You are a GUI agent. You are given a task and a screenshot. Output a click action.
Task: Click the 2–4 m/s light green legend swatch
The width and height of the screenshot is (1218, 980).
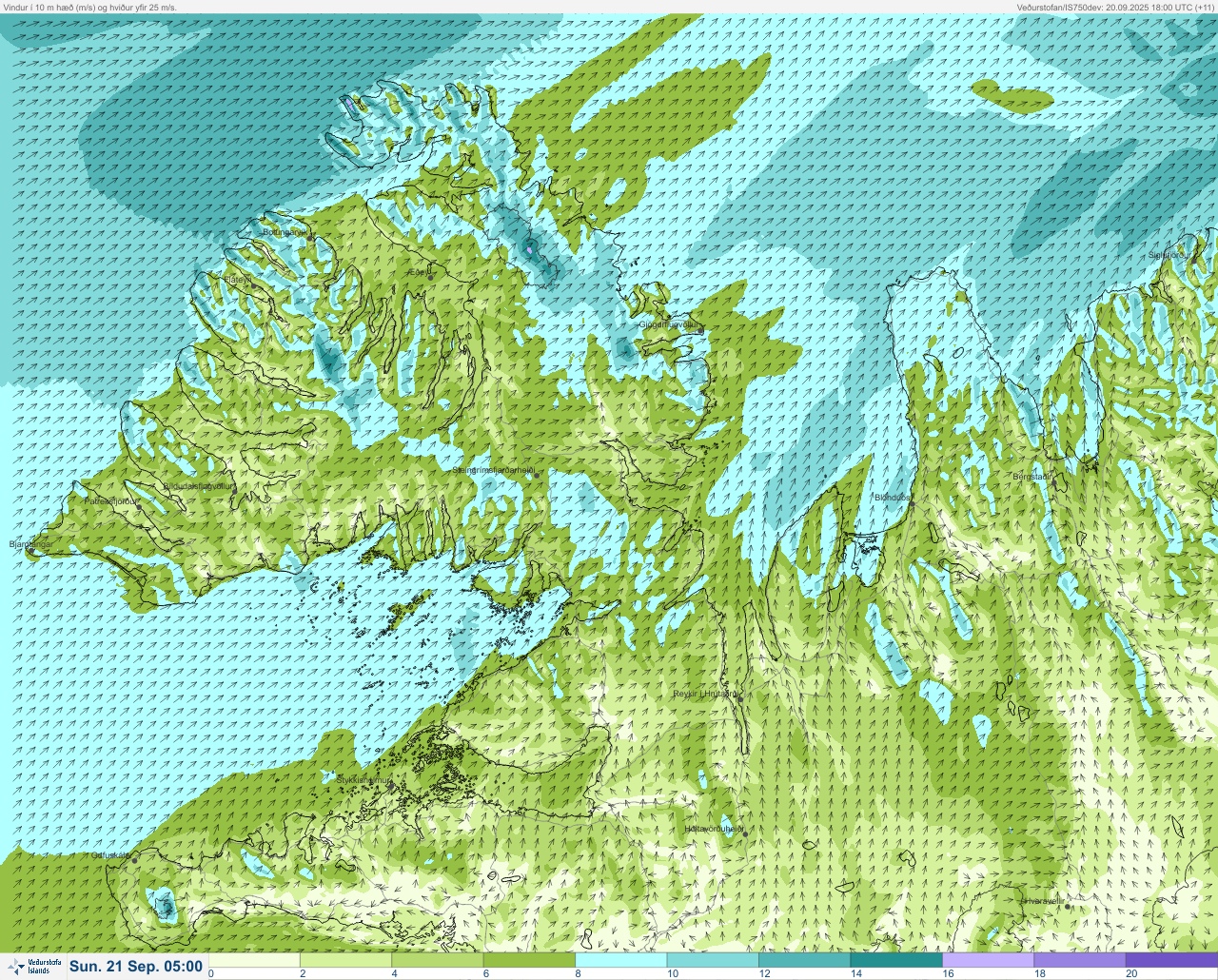tap(347, 960)
